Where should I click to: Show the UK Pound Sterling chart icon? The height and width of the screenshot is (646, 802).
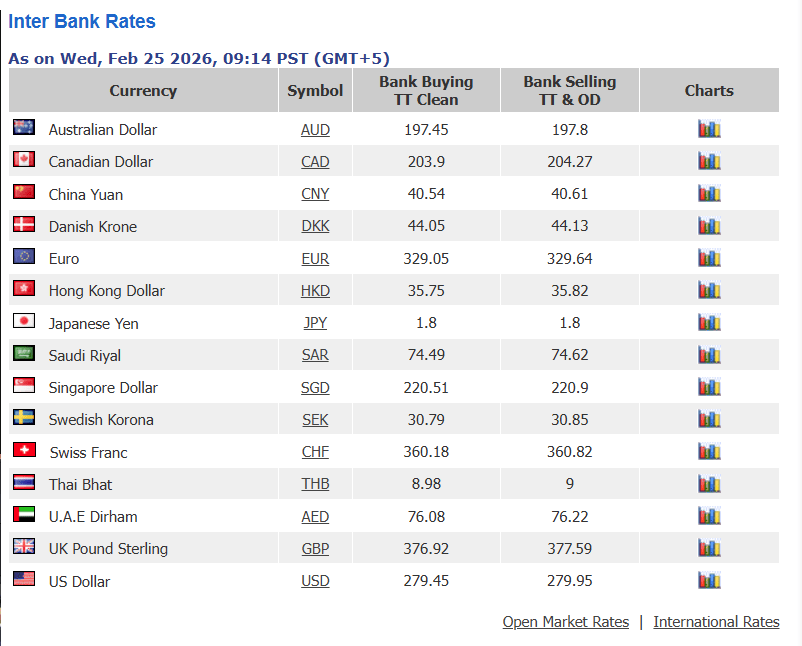pos(709,548)
